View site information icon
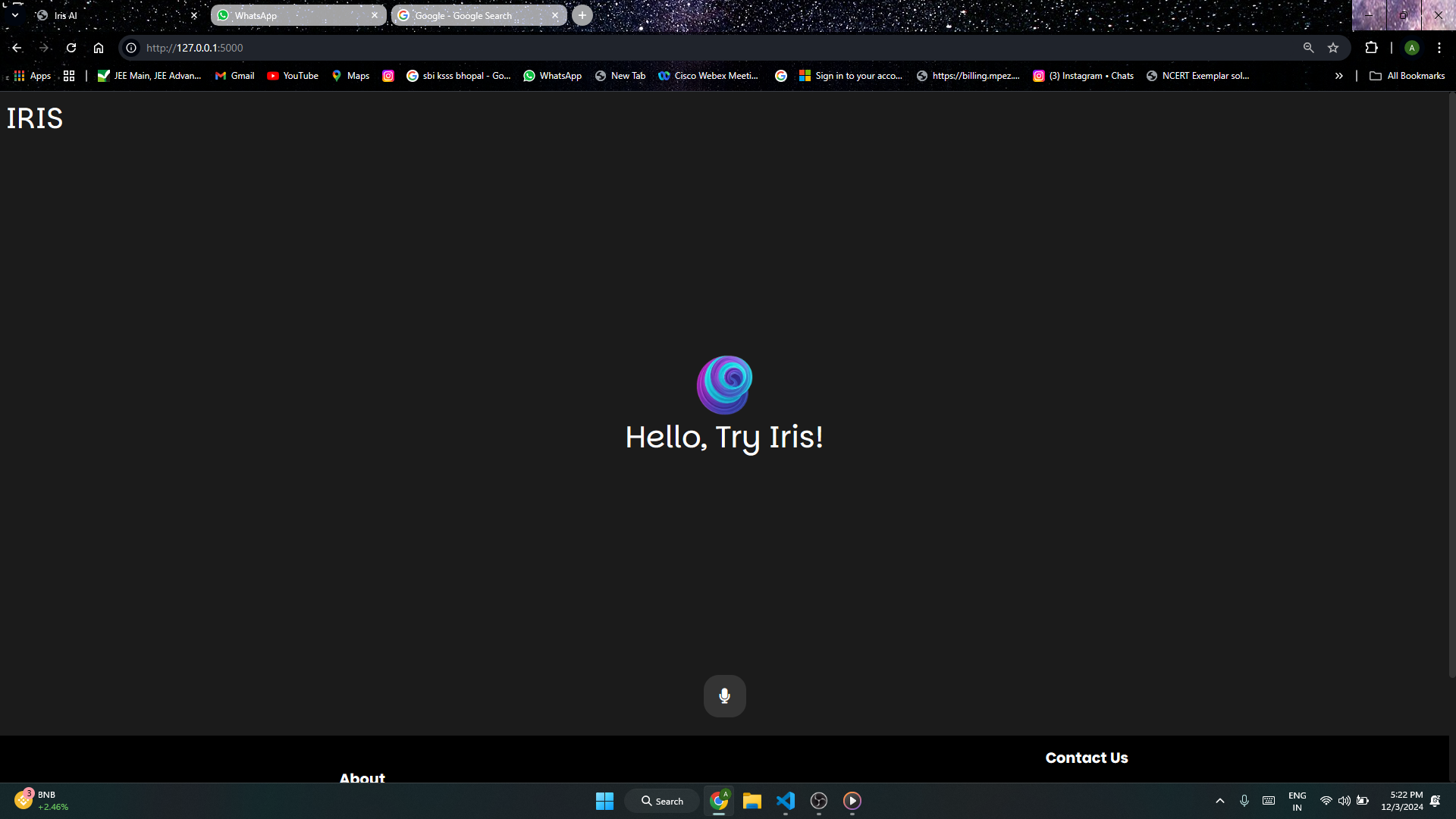 [x=131, y=48]
